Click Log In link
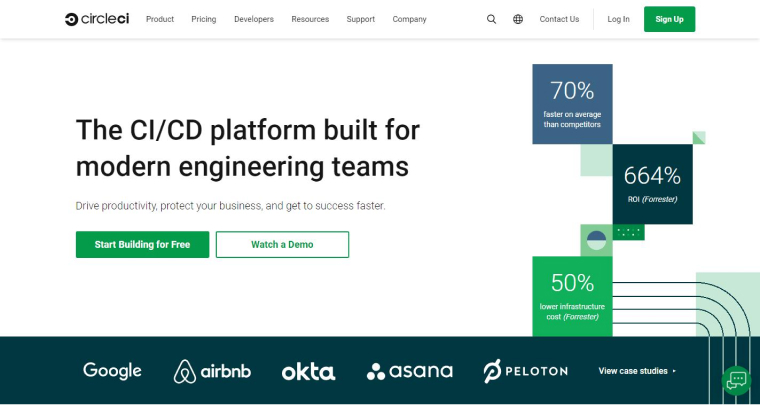The image size is (760, 405). [x=618, y=19]
